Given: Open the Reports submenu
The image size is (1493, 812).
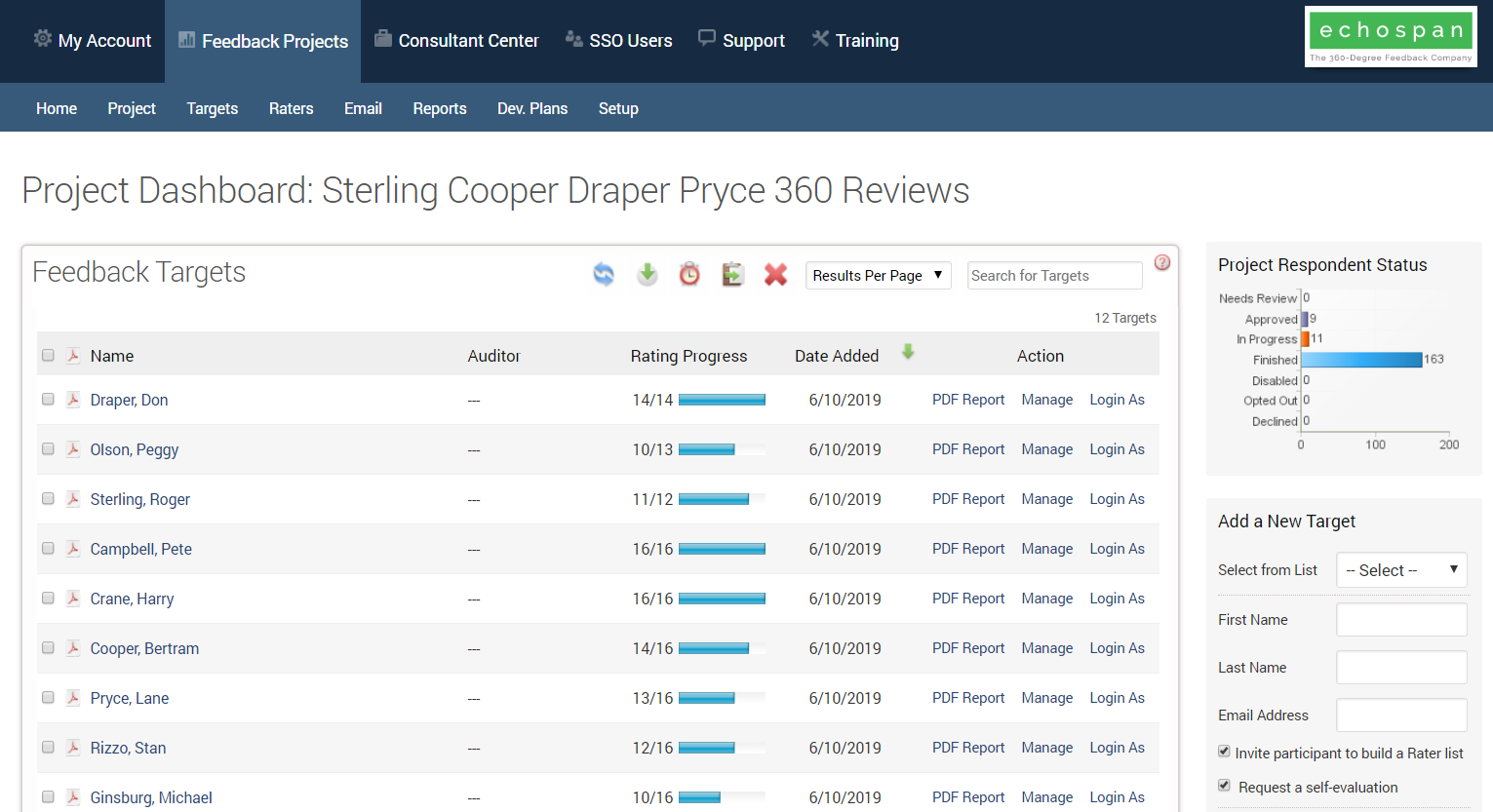Looking at the screenshot, I should pos(440,108).
